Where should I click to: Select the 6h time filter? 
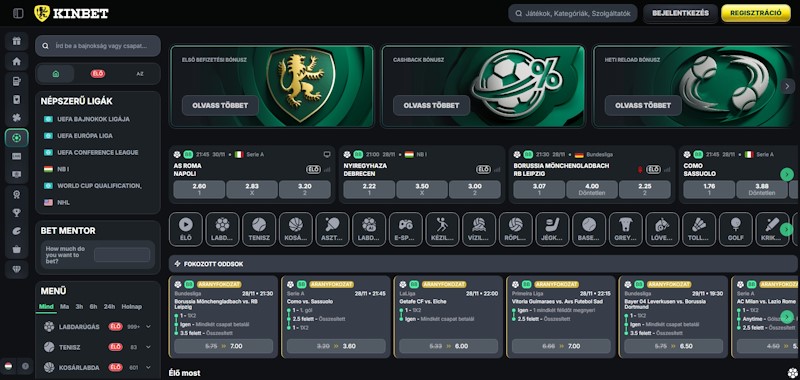(x=93, y=307)
